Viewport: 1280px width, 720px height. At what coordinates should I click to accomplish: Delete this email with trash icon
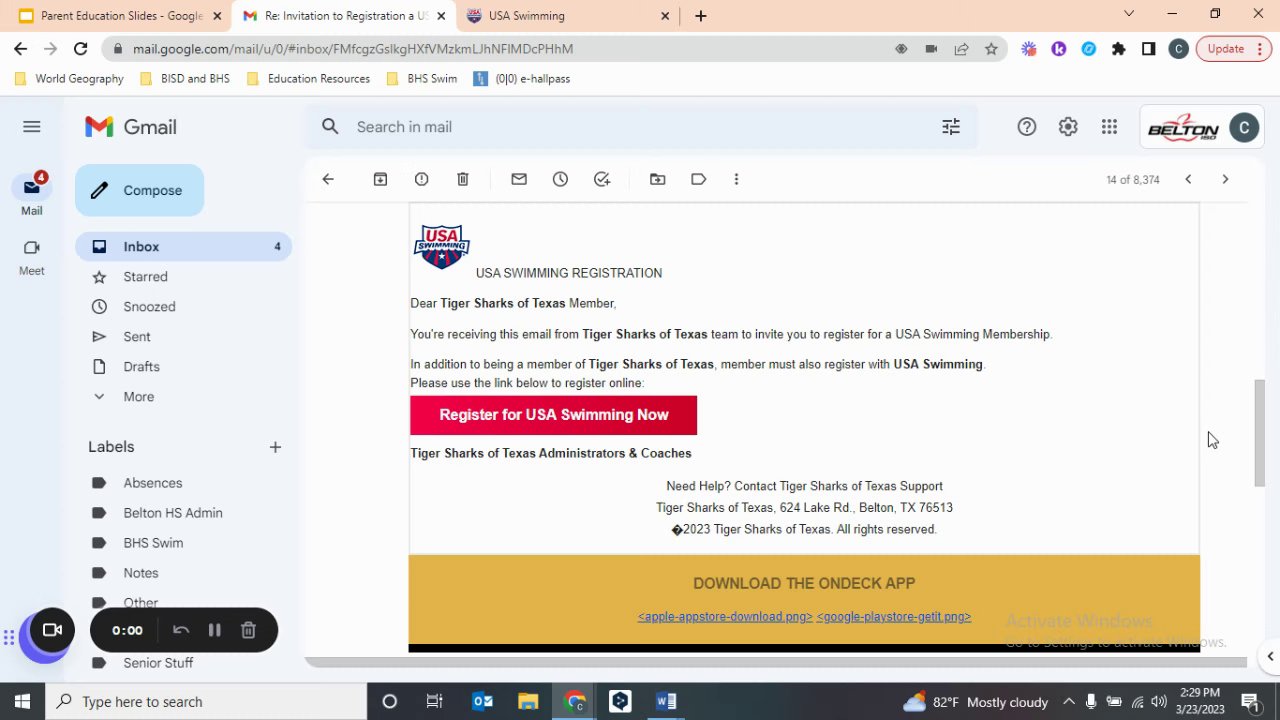click(x=462, y=179)
